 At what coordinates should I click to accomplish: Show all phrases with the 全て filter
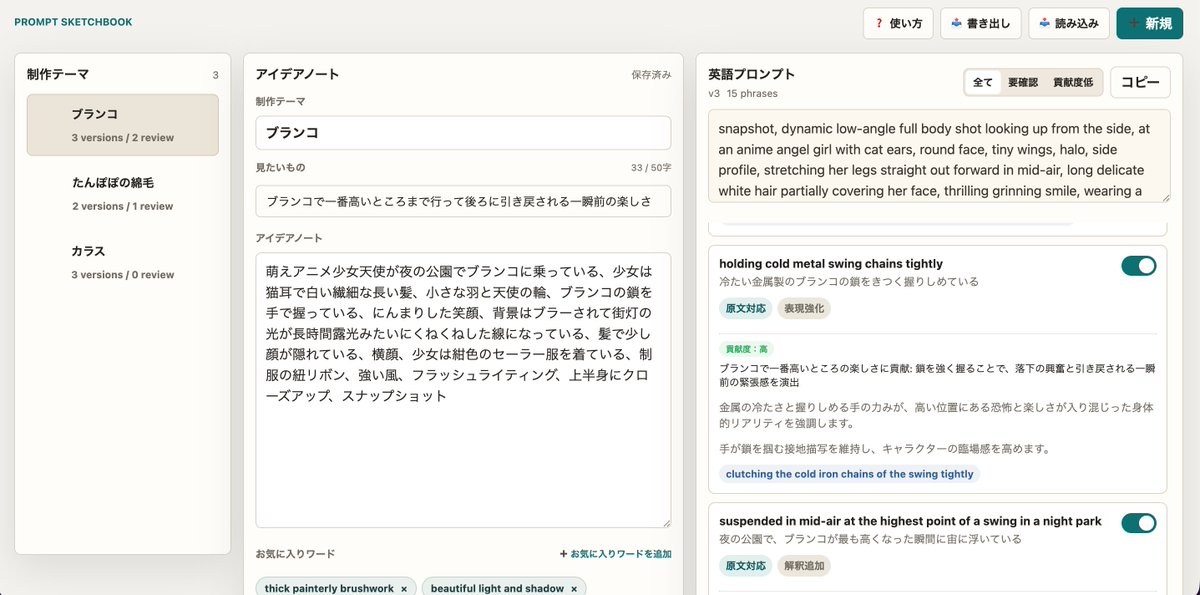(x=983, y=82)
